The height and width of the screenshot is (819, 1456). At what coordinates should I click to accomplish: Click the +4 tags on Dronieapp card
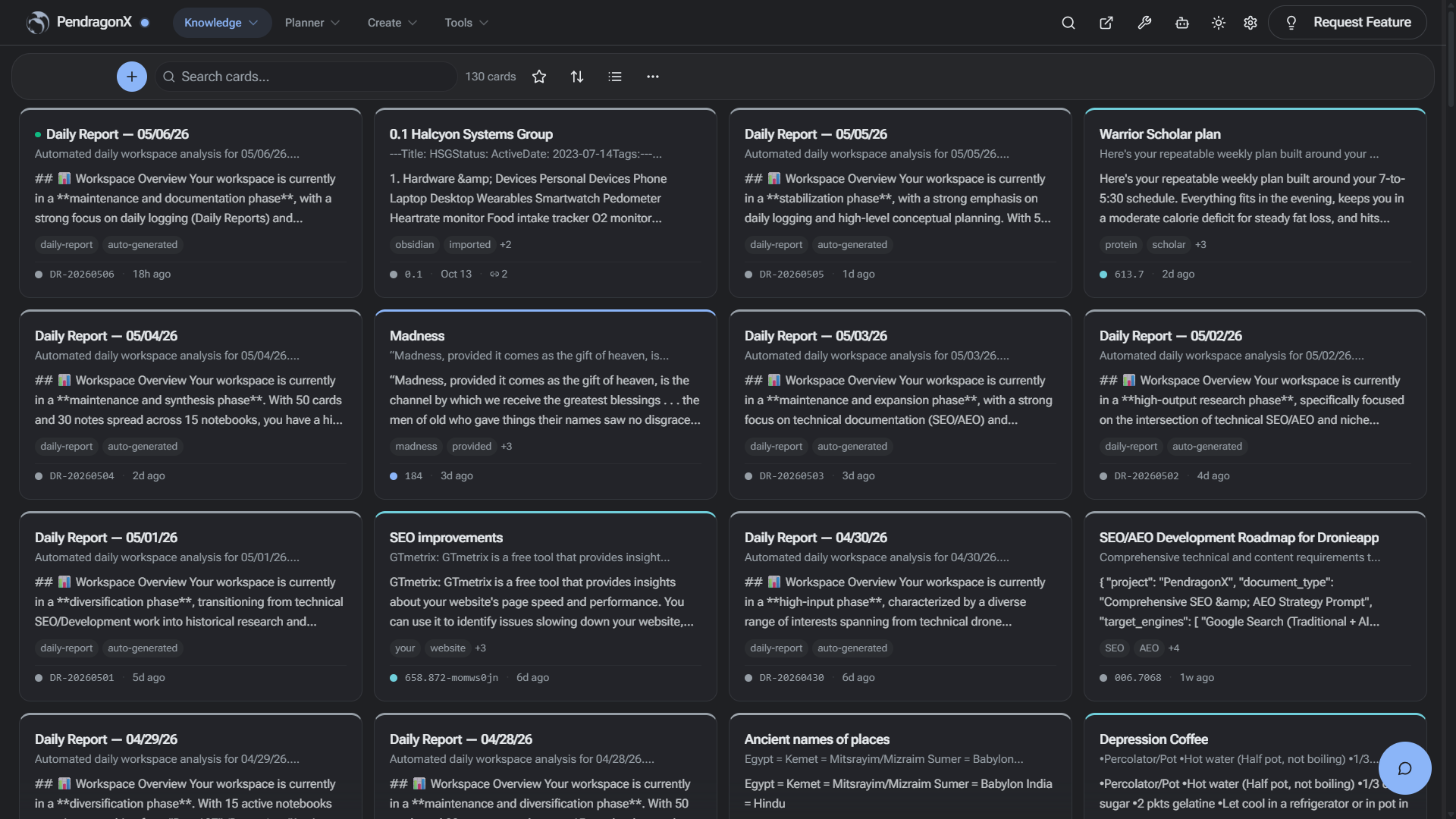pyautogui.click(x=1174, y=648)
